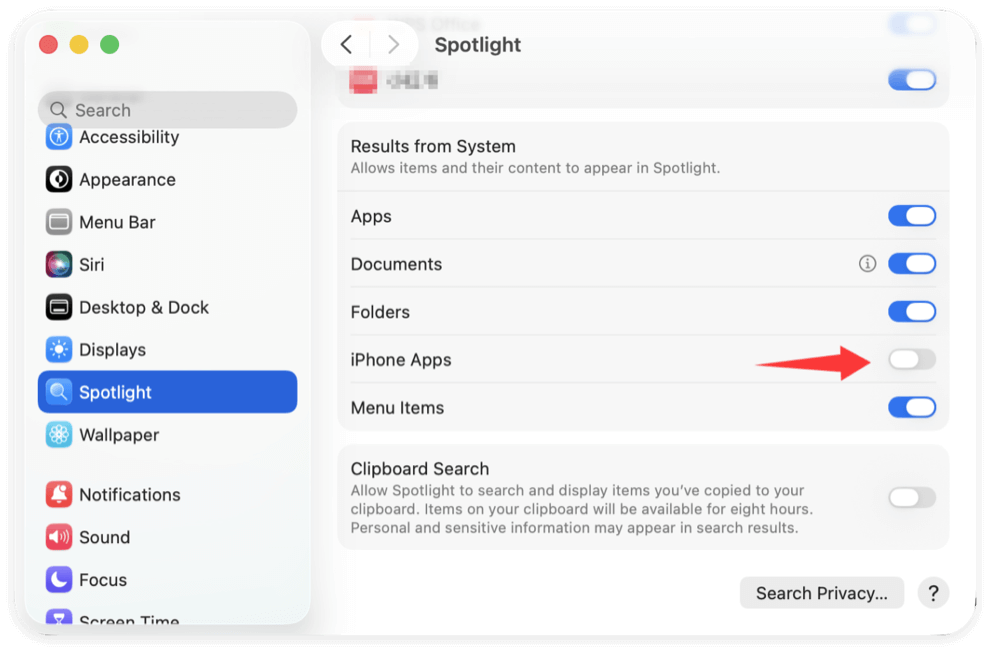The height and width of the screenshot is (653, 991).
Task: Enable iPhone Apps in Spotlight results
Action: tap(911, 359)
